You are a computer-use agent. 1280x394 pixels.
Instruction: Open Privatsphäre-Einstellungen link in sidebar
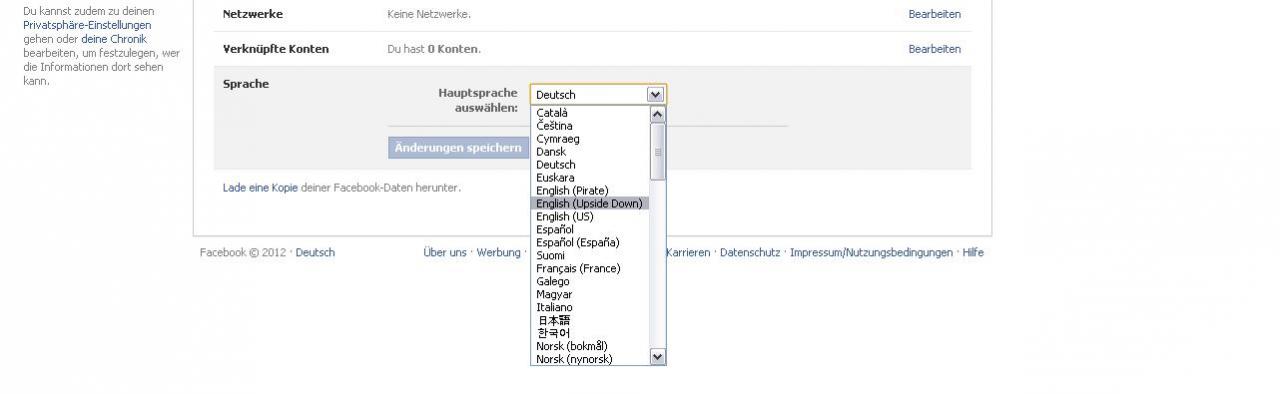tap(87, 25)
